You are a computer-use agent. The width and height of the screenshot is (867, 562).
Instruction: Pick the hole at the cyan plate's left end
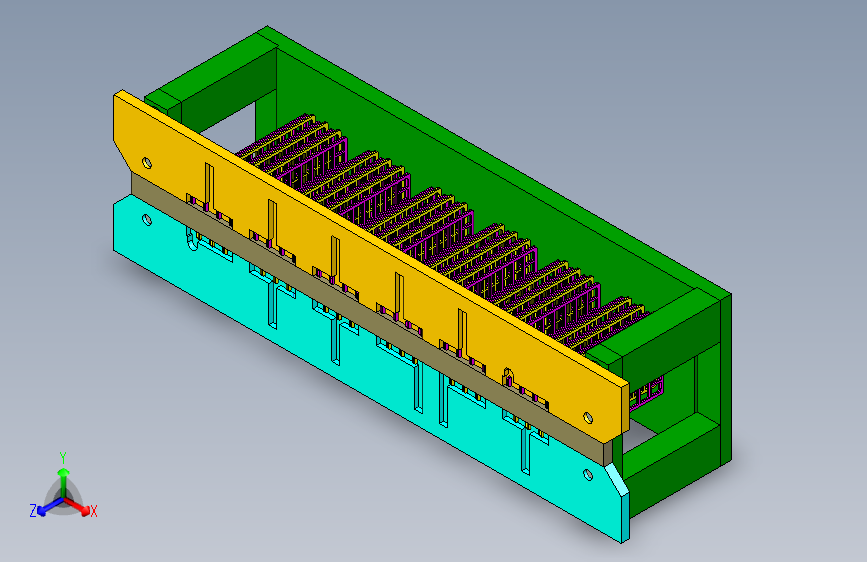point(147,220)
